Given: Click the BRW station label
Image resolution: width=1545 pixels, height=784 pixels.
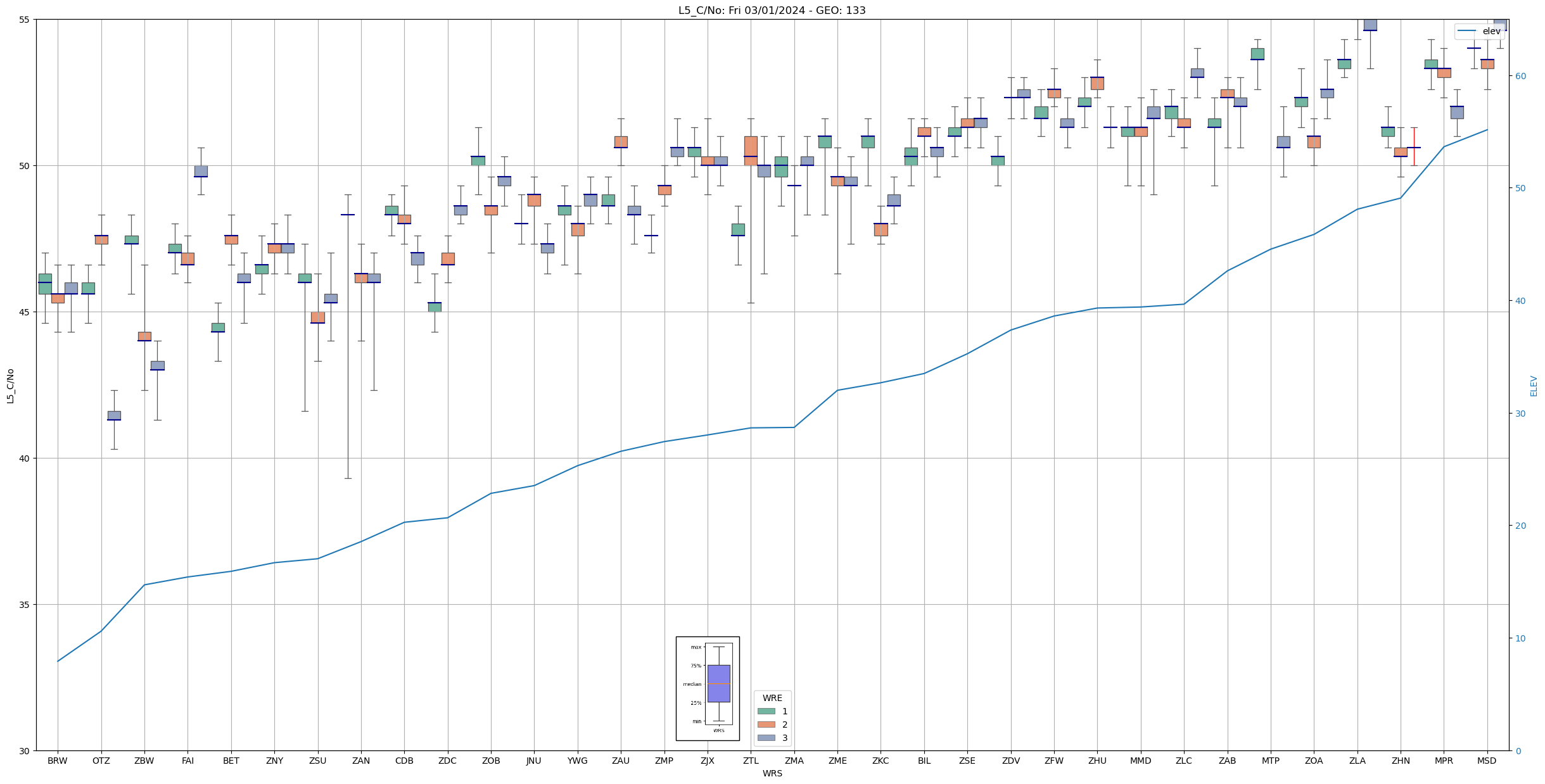Looking at the screenshot, I should (x=58, y=761).
